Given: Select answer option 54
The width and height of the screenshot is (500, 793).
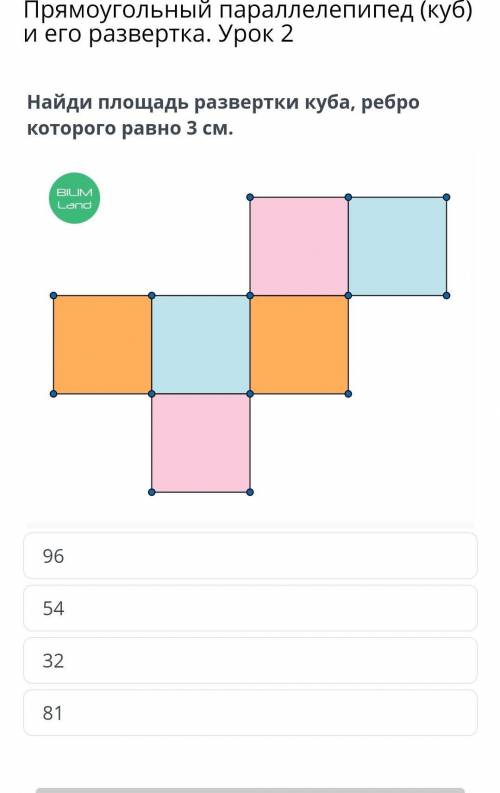Looking at the screenshot, I should (250, 608).
